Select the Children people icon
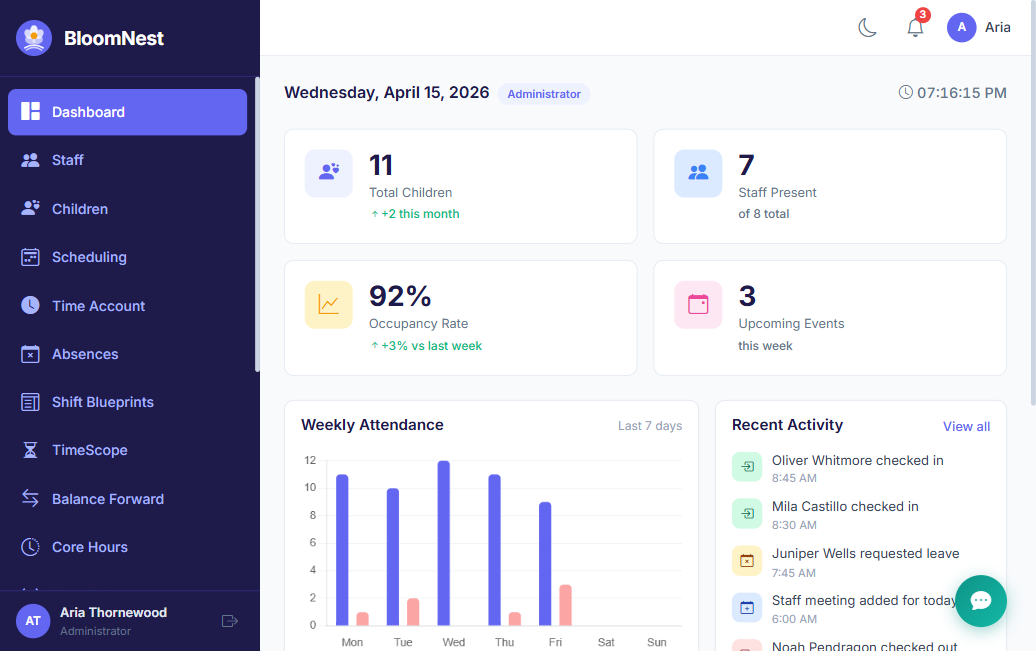Viewport: 1036px width, 651px height. click(33, 208)
